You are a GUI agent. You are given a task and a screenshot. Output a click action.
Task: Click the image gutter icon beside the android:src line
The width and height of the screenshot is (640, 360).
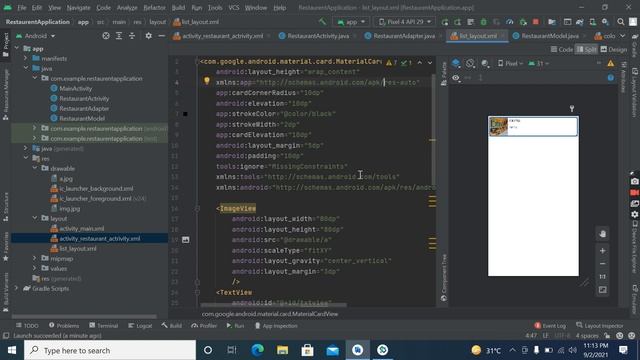tap(185, 240)
